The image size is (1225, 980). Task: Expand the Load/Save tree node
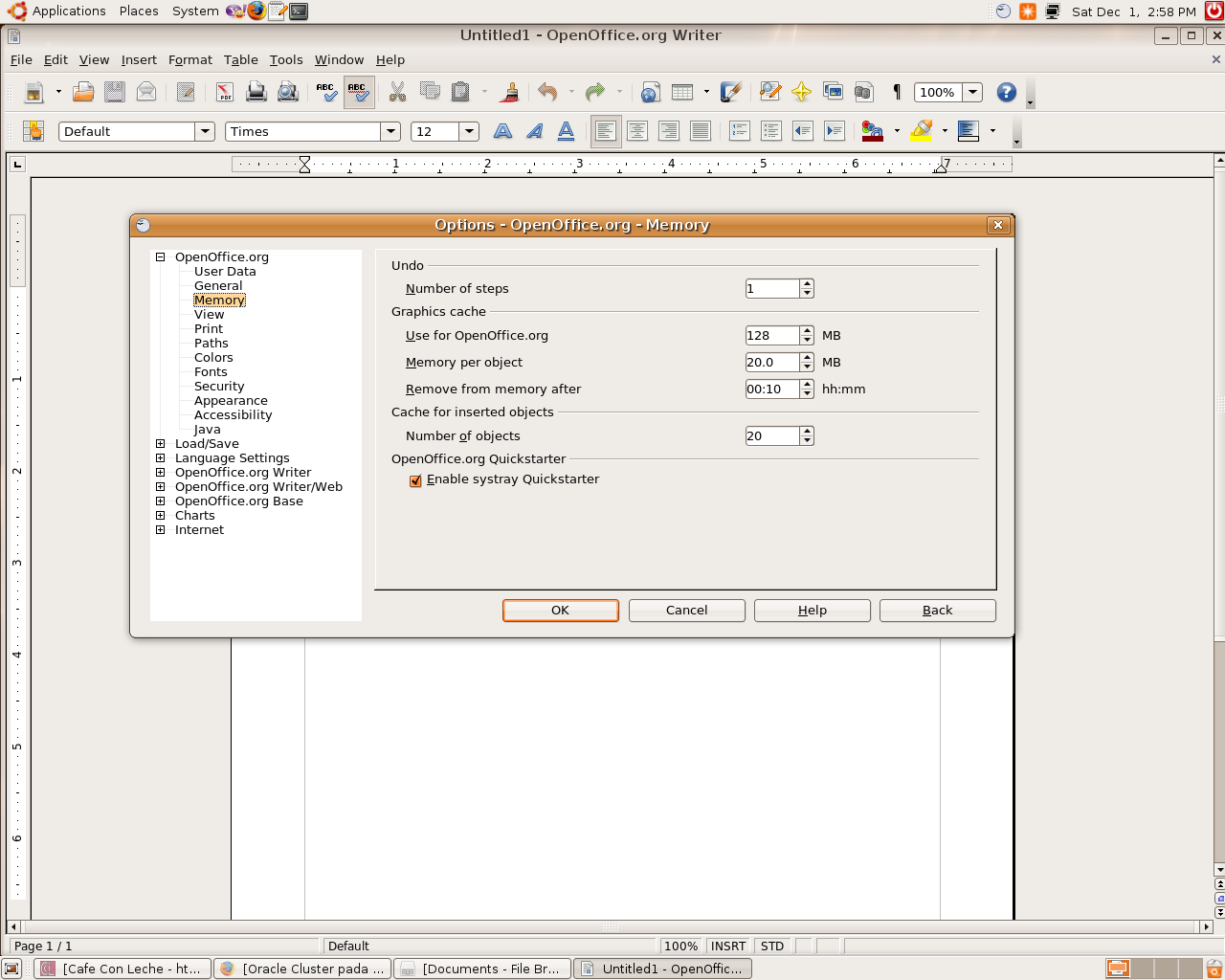tap(161, 443)
